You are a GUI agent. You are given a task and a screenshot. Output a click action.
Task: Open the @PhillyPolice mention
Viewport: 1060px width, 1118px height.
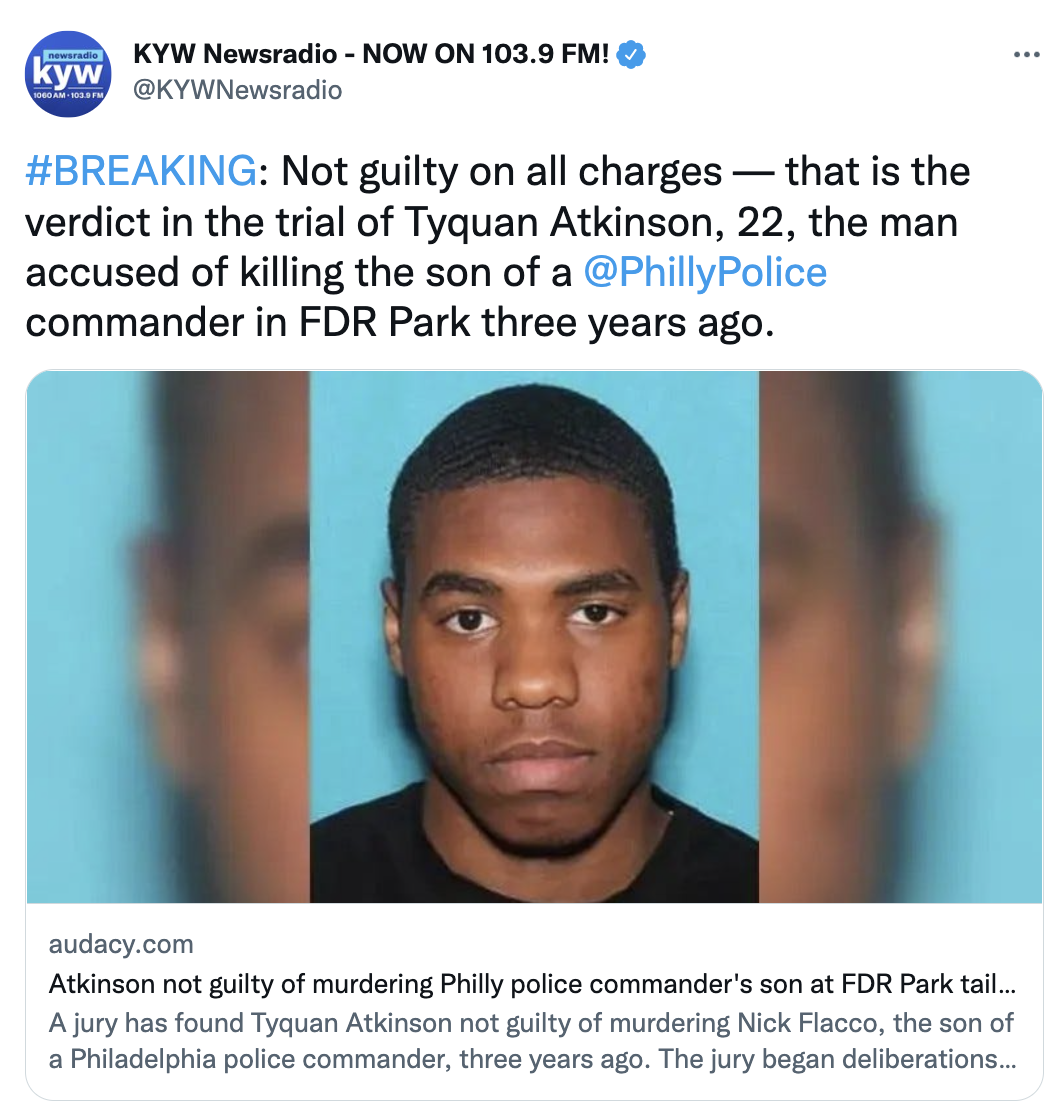pos(705,272)
